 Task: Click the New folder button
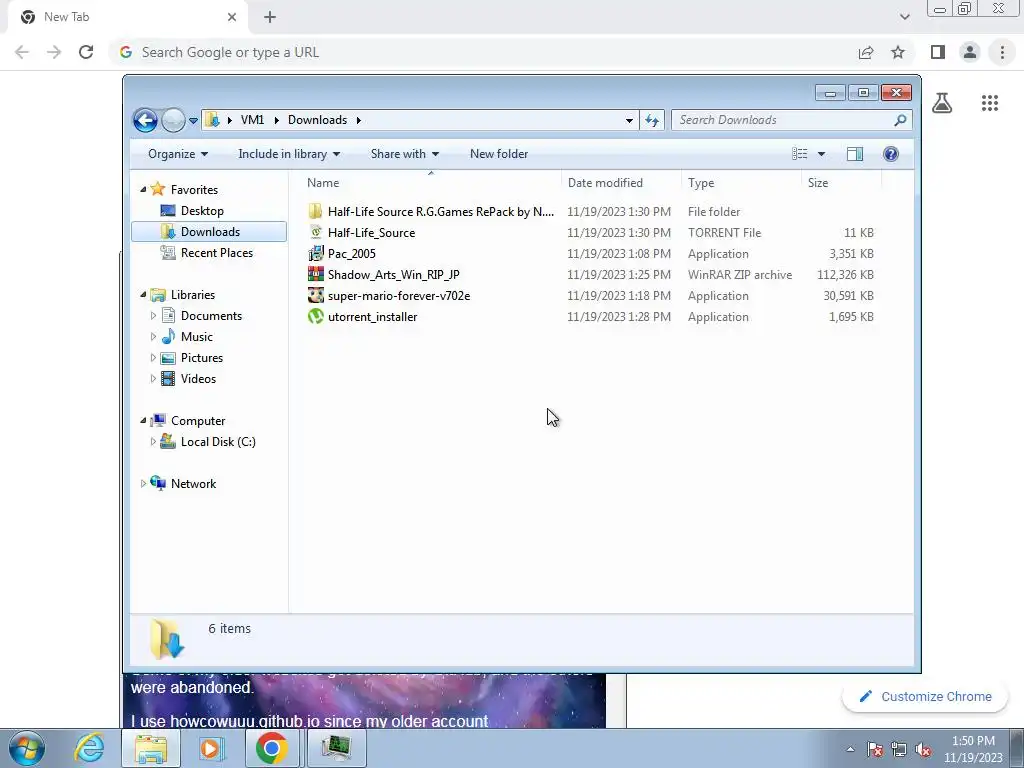point(499,154)
